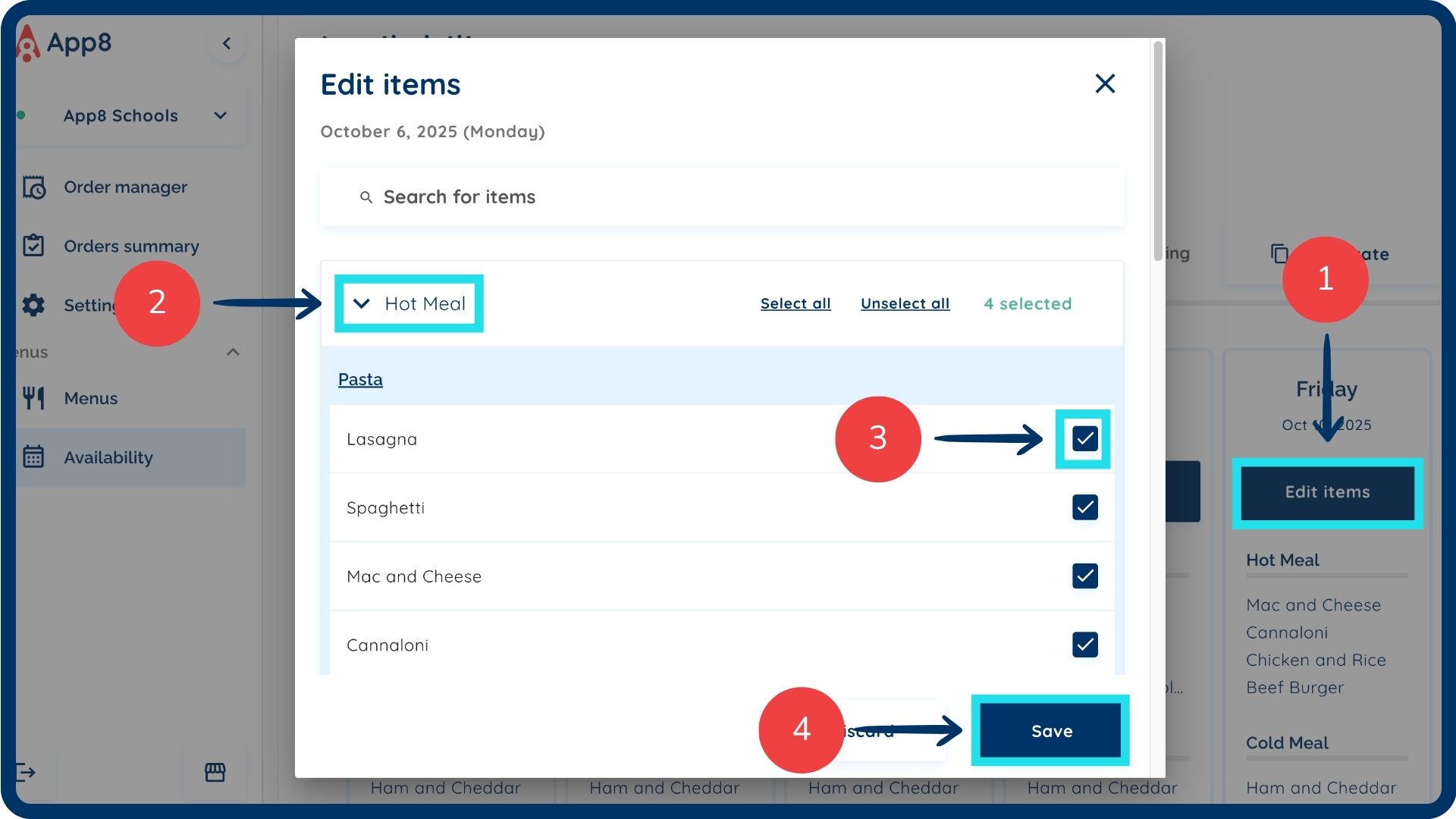Viewport: 1456px width, 819px height.
Task: Click the Unselect all link
Action: 905,303
